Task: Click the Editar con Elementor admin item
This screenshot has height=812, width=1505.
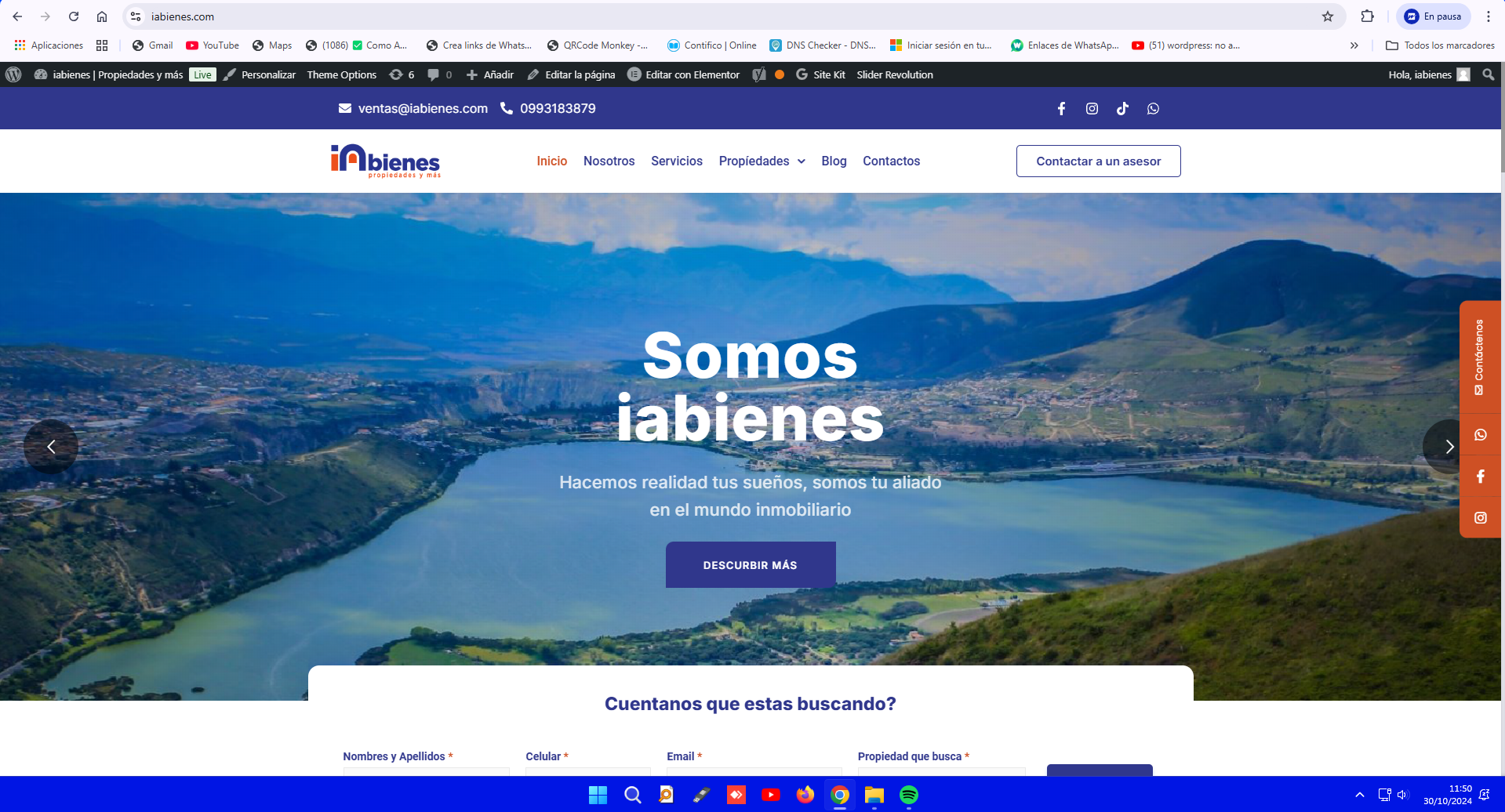Action: (x=683, y=74)
